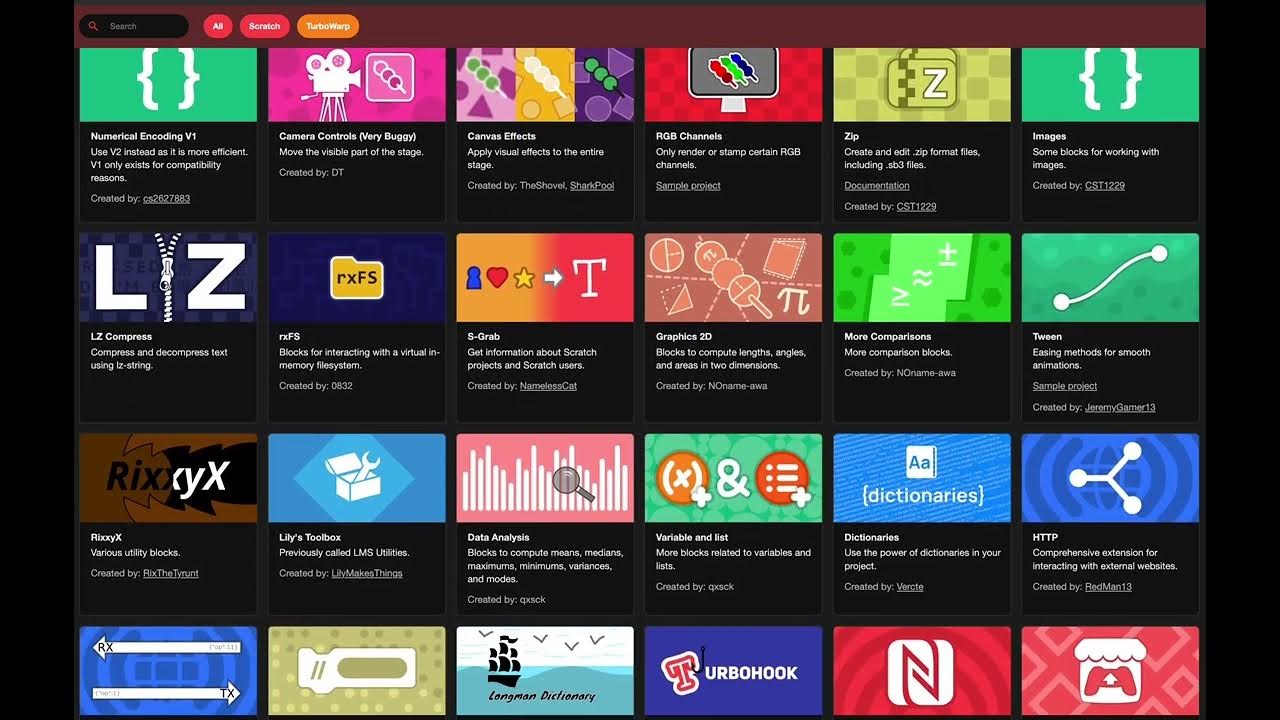The image size is (1280, 720).
Task: Open Tween Sample project link
Action: (x=1065, y=386)
